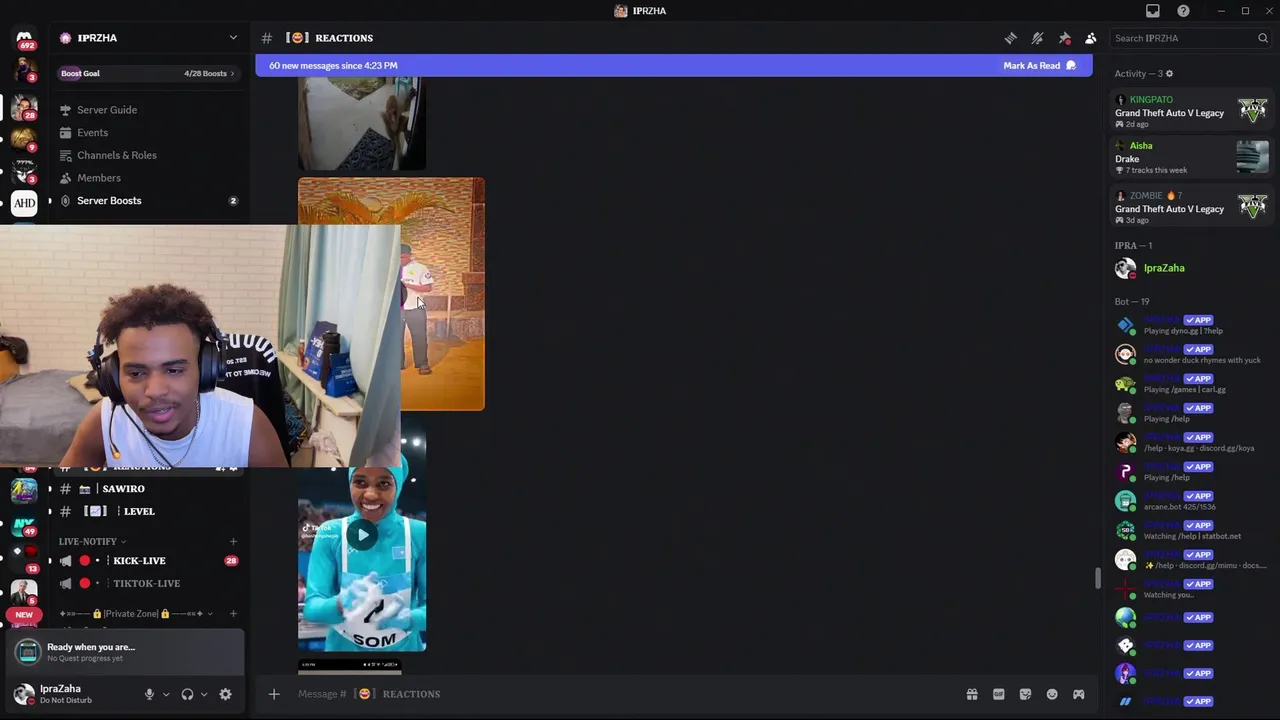Open IpraZaha member profile
1280x720 pixels.
point(1191,268)
